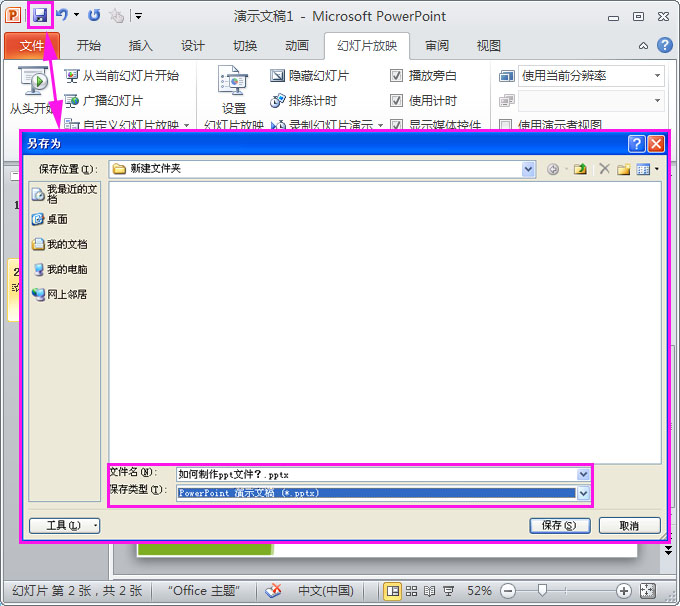This screenshot has width=680, height=606.
Task: Click "Office 主题" in status bar
Action: click(204, 591)
